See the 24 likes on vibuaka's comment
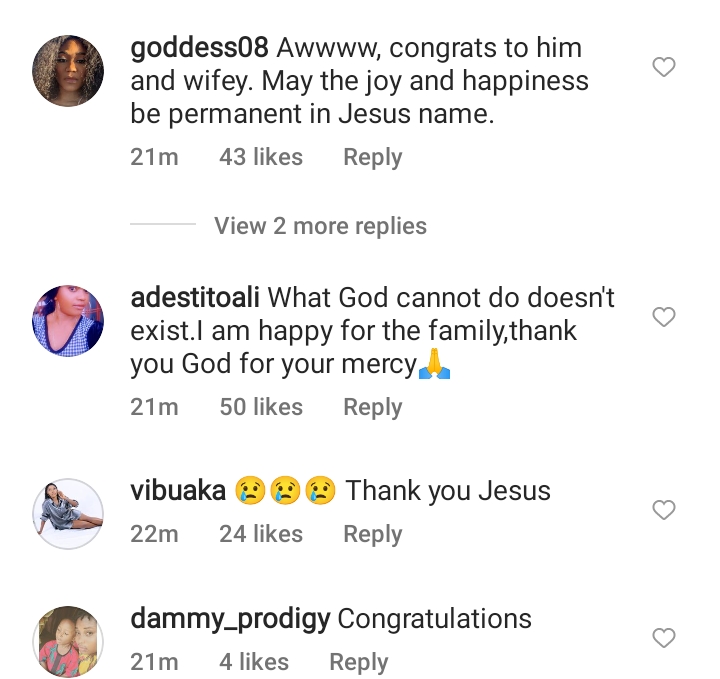Image resolution: width=720 pixels, height=679 pixels. [x=260, y=534]
